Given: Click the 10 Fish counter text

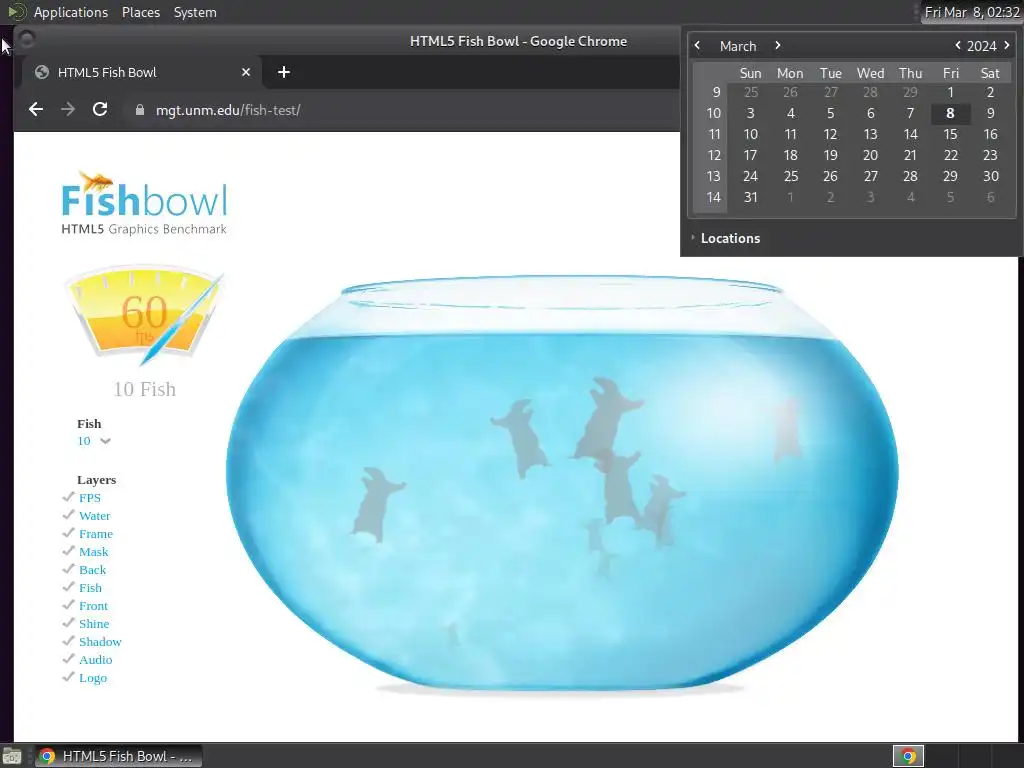Looking at the screenshot, I should point(144,389).
